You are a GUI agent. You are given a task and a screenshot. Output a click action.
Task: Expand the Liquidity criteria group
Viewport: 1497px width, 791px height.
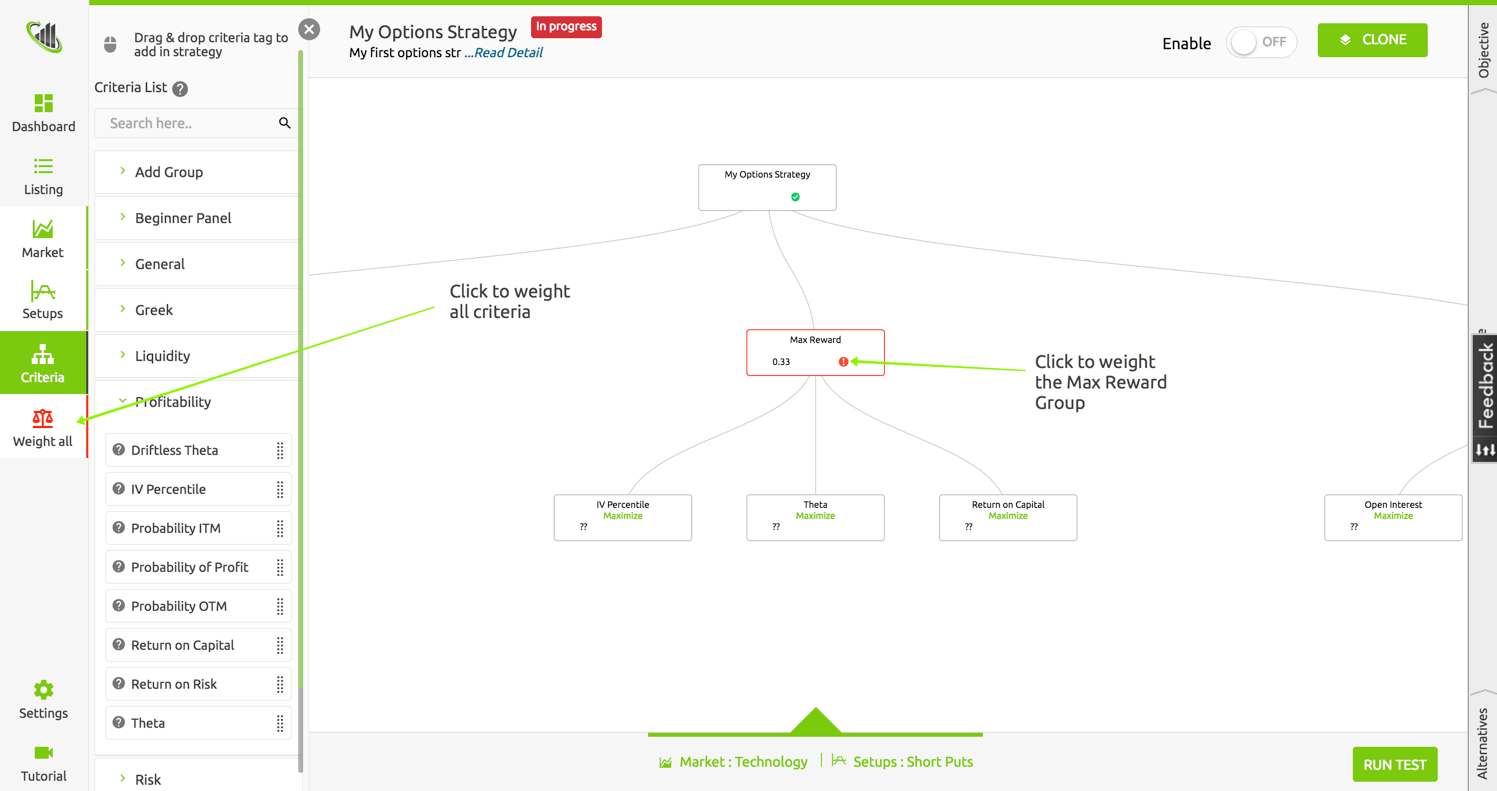click(162, 356)
